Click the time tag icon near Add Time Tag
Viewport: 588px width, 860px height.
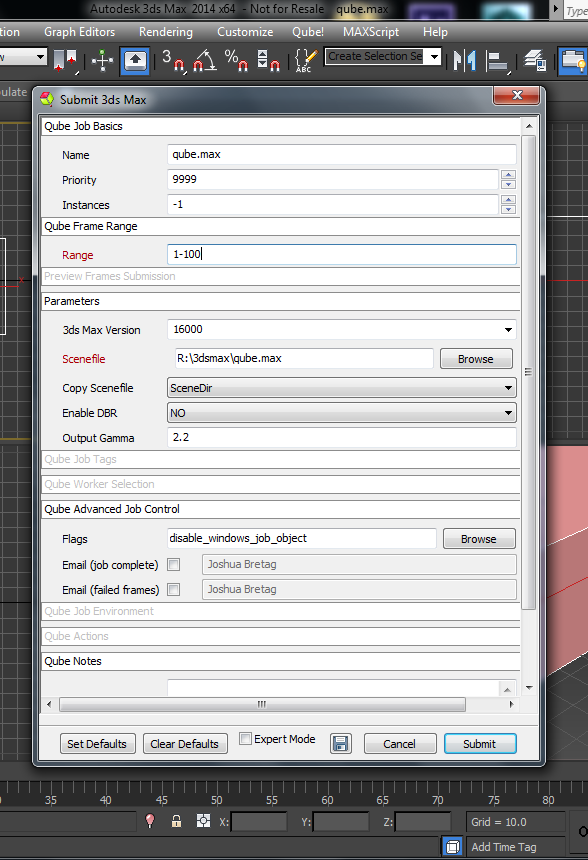pos(453,847)
